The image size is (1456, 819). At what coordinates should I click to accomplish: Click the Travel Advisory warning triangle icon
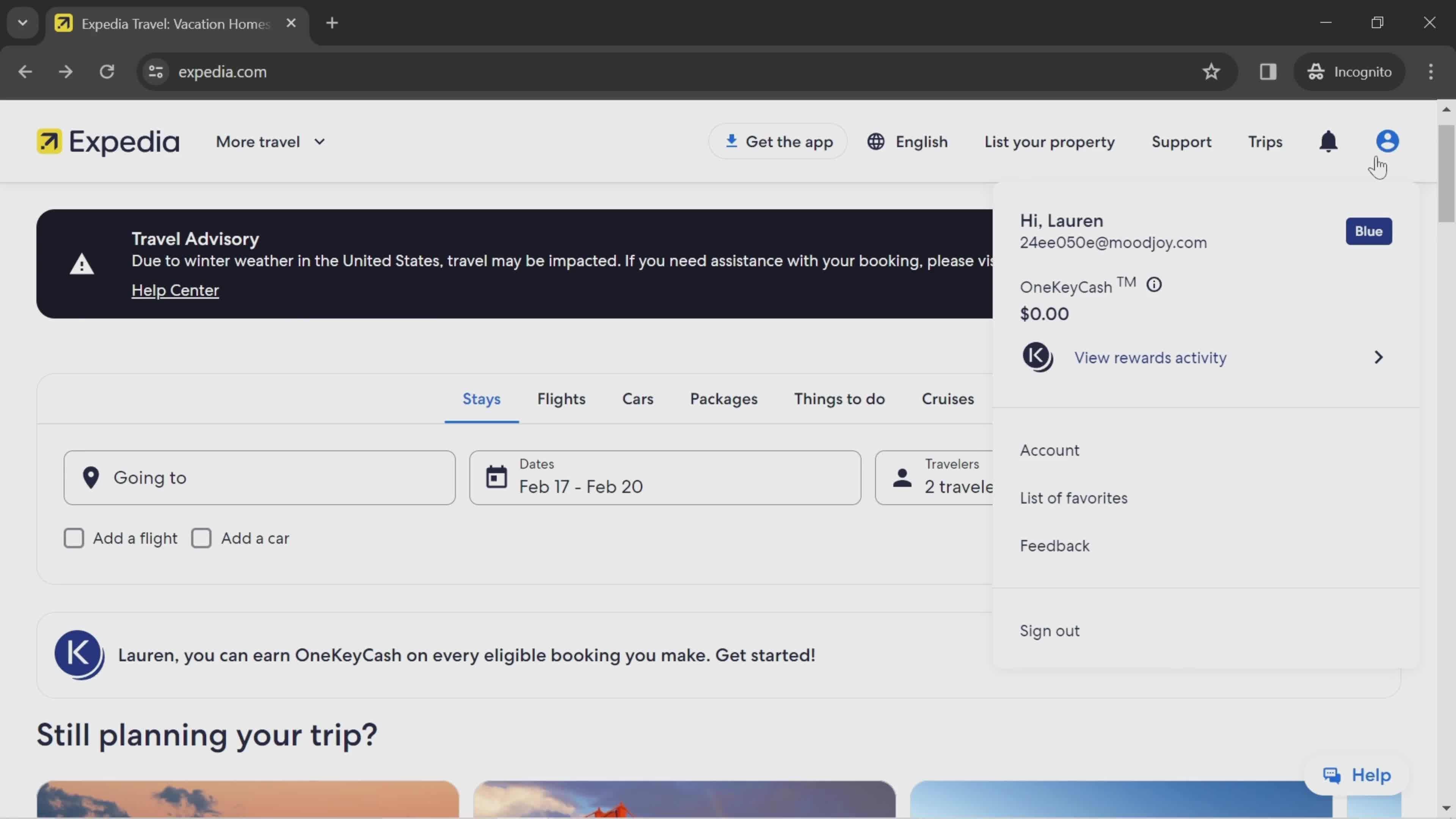pyautogui.click(x=82, y=264)
